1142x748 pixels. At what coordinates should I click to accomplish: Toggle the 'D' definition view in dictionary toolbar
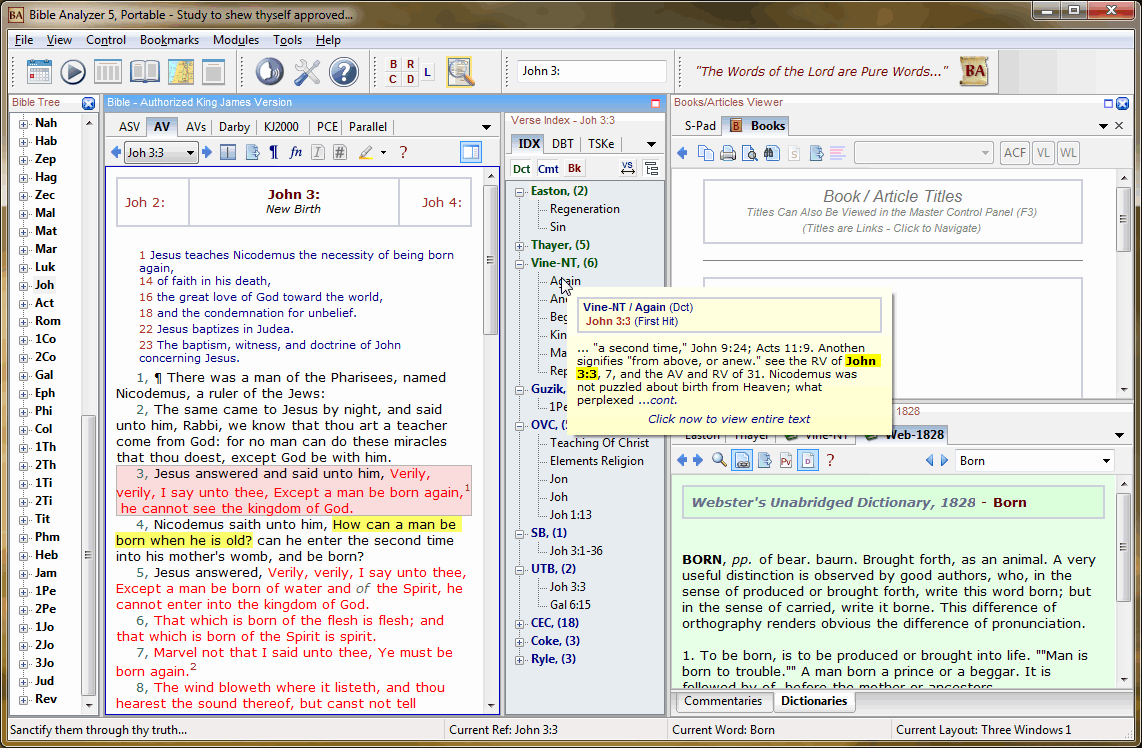807,460
